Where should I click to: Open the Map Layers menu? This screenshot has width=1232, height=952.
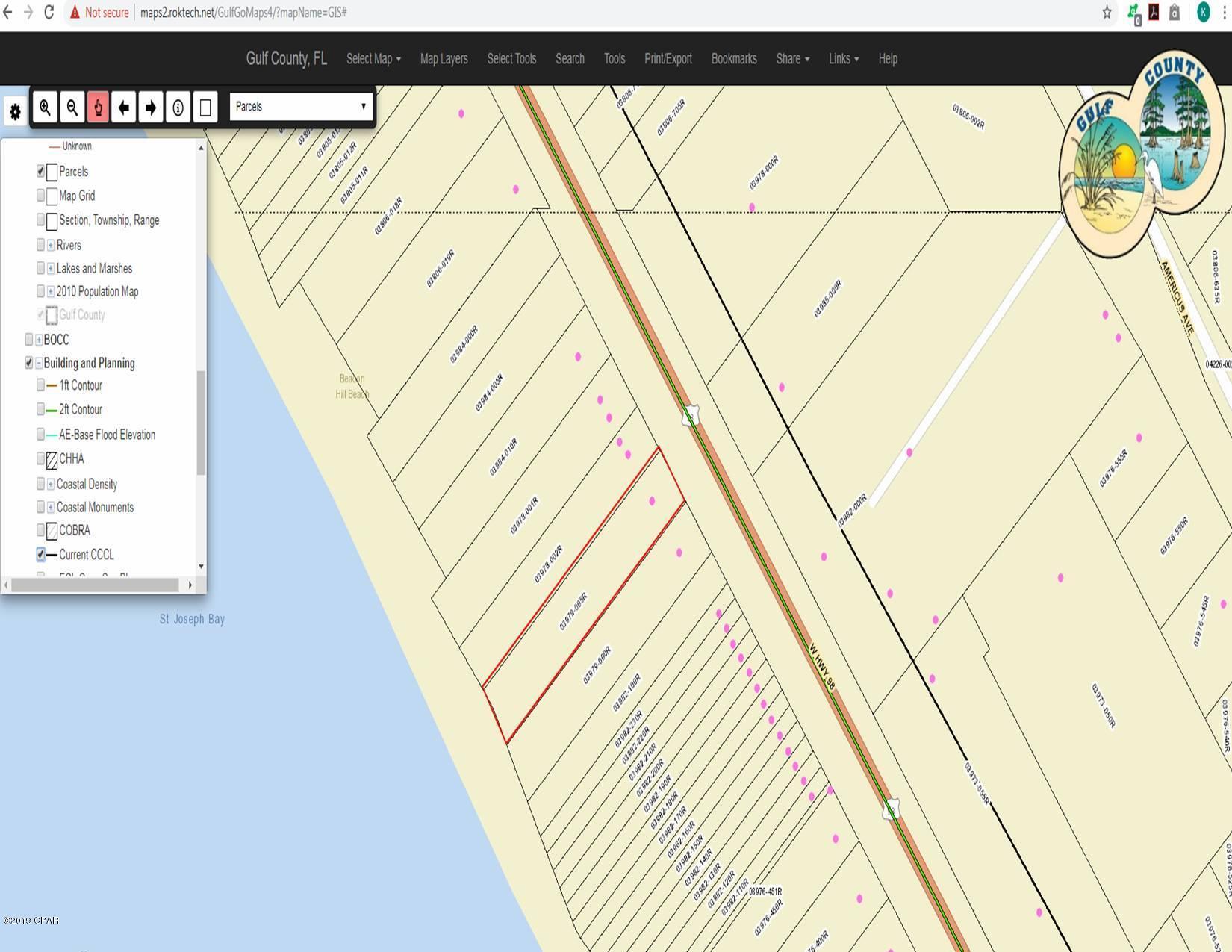[x=444, y=59]
